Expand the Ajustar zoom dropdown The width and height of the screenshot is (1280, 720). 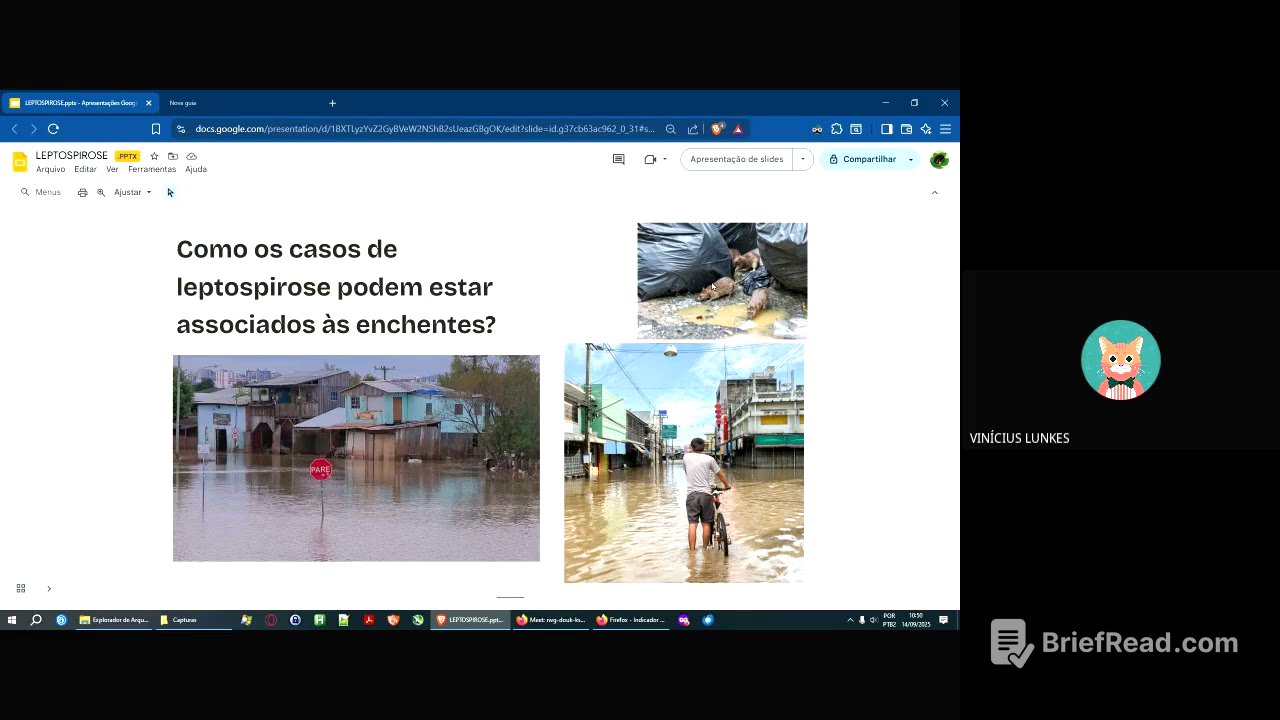tap(133, 192)
